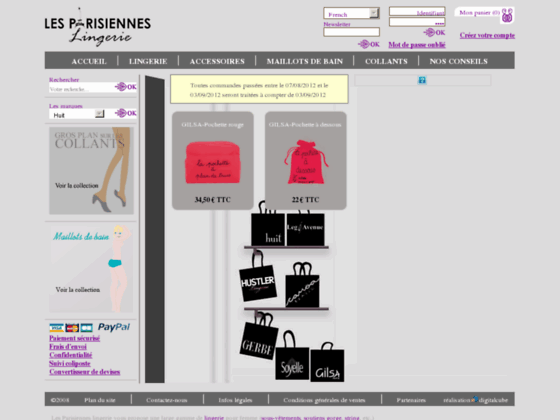Open the GILSA Pochette à dessous image
Viewport: 560px width, 420px height.
tap(306, 162)
